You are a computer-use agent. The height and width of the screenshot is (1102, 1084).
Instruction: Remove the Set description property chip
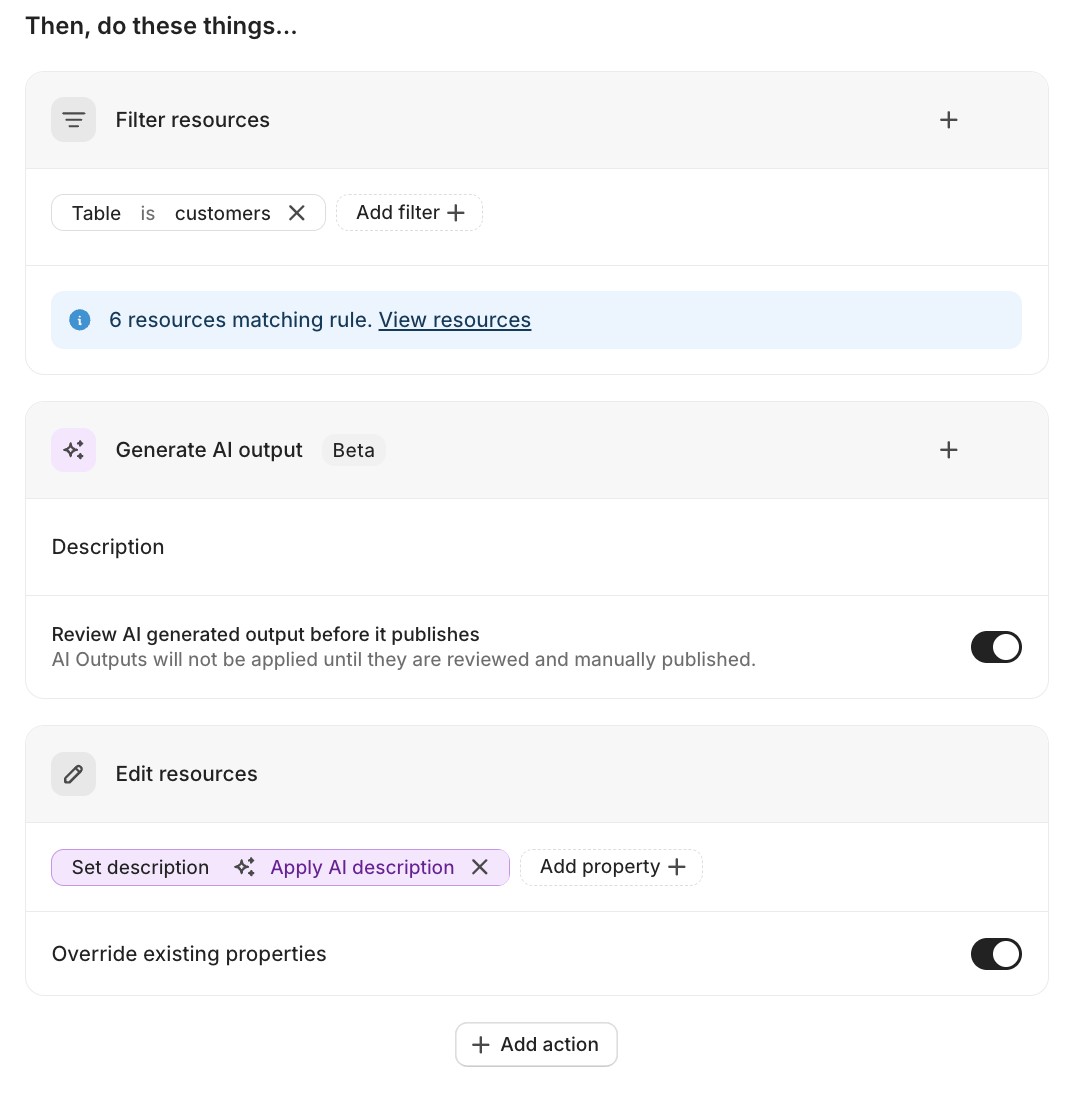click(480, 867)
